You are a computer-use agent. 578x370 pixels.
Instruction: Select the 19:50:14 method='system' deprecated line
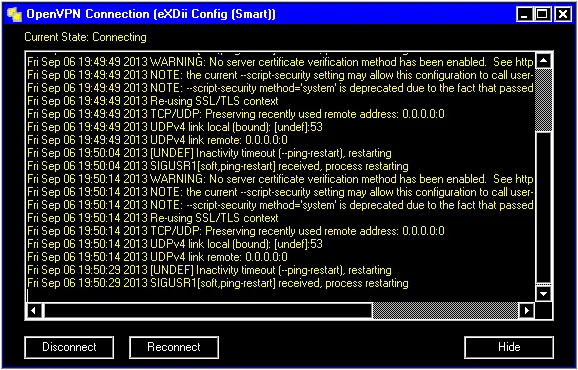[280, 205]
